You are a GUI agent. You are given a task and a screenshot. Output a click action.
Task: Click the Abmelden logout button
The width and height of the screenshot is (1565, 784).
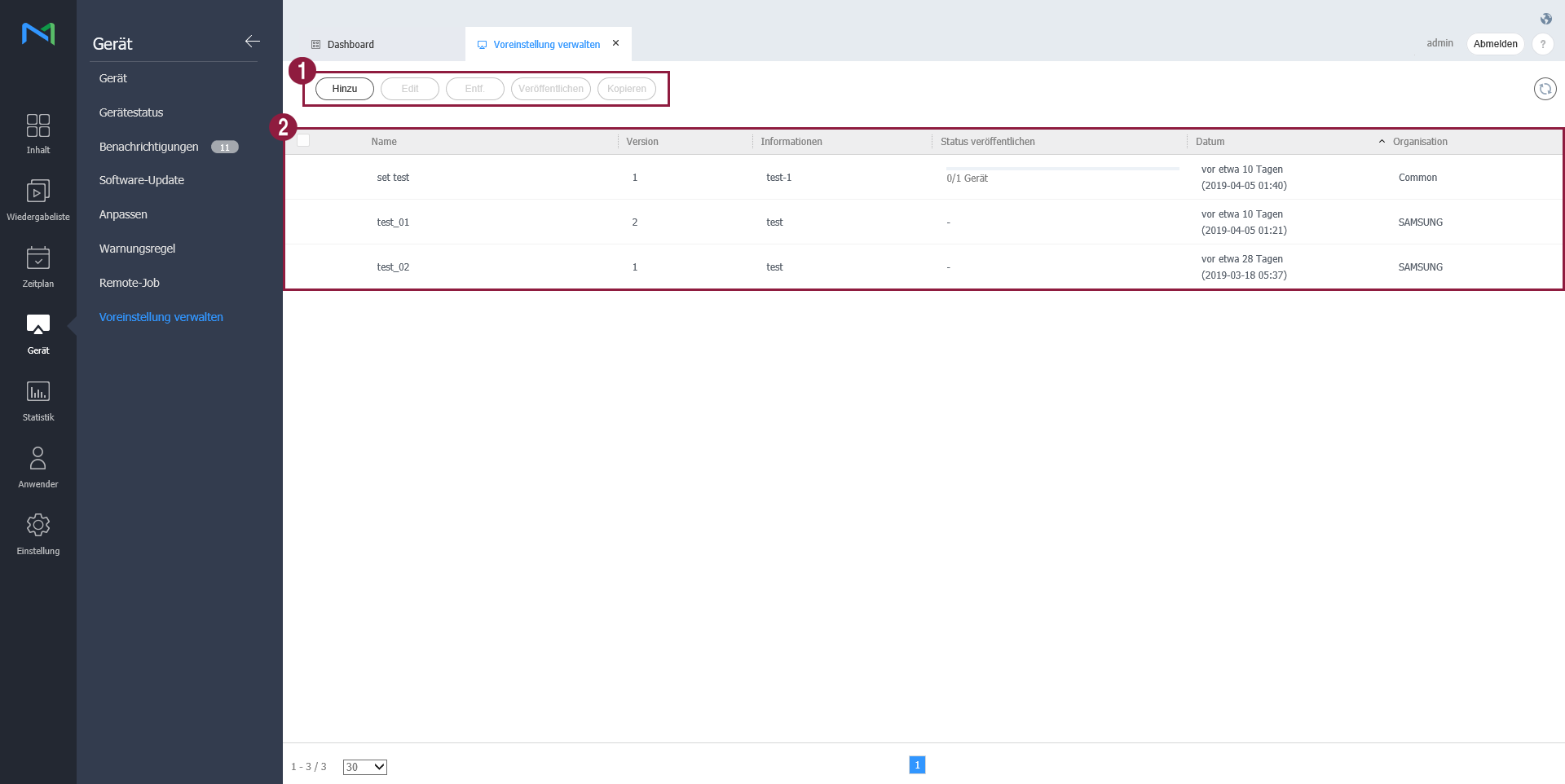[1495, 44]
